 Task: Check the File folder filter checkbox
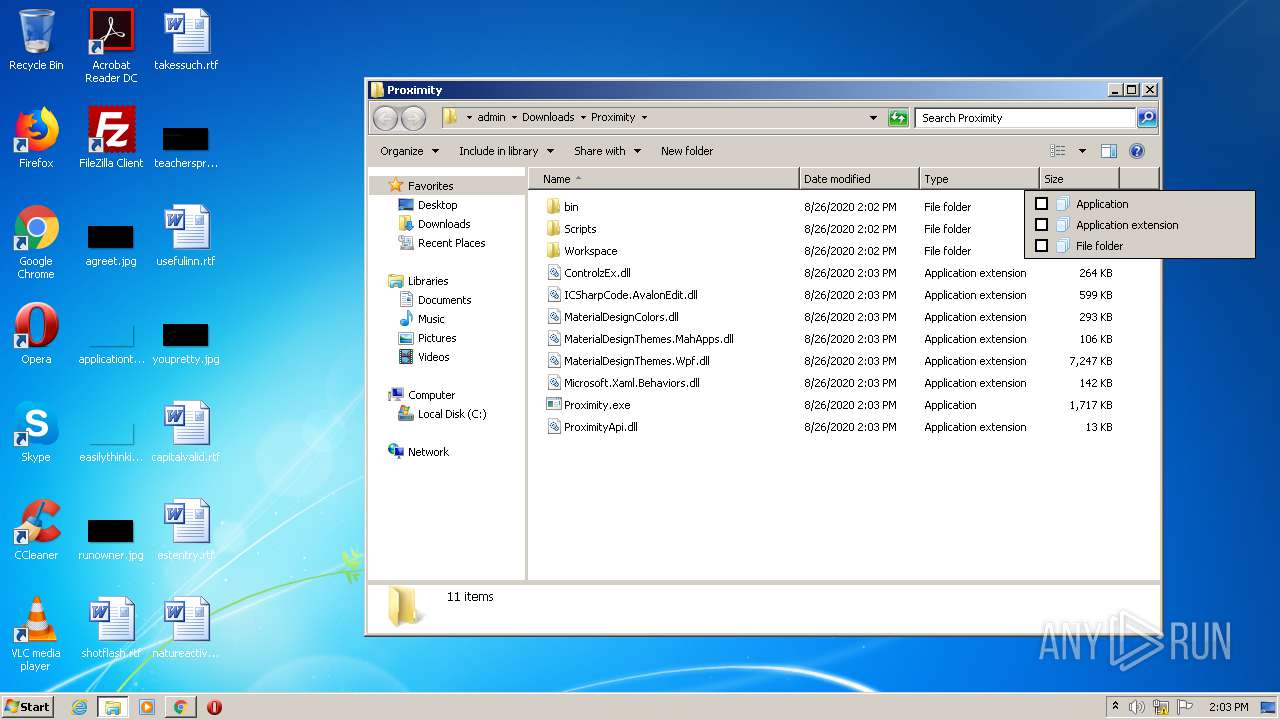[1041, 246]
